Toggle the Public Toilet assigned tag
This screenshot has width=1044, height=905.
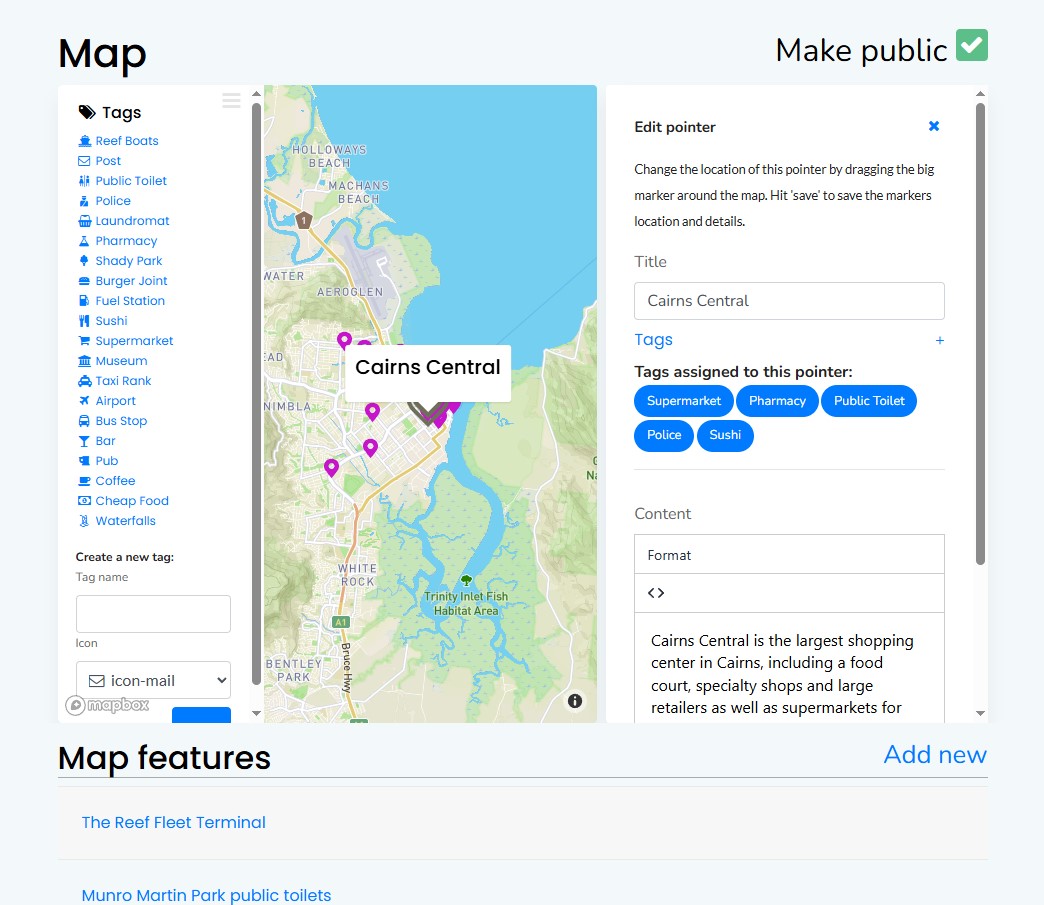click(x=868, y=401)
